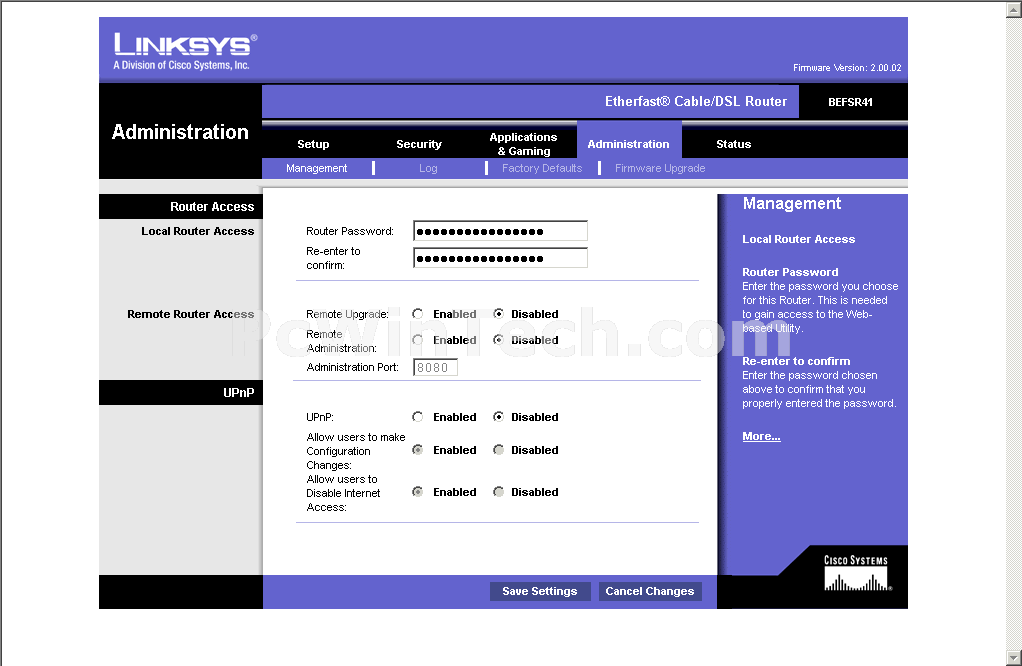This screenshot has height=666, width=1022.
Task: Enable users to make Configuration Changes
Action: (418, 450)
